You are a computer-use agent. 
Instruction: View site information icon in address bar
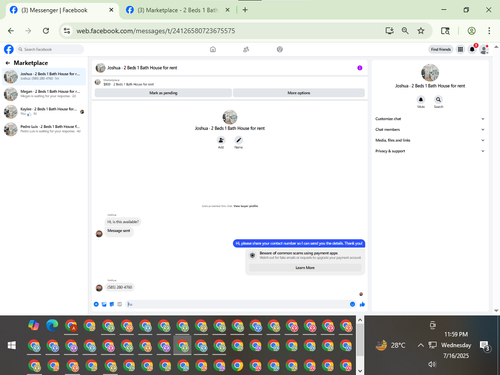click(67, 31)
